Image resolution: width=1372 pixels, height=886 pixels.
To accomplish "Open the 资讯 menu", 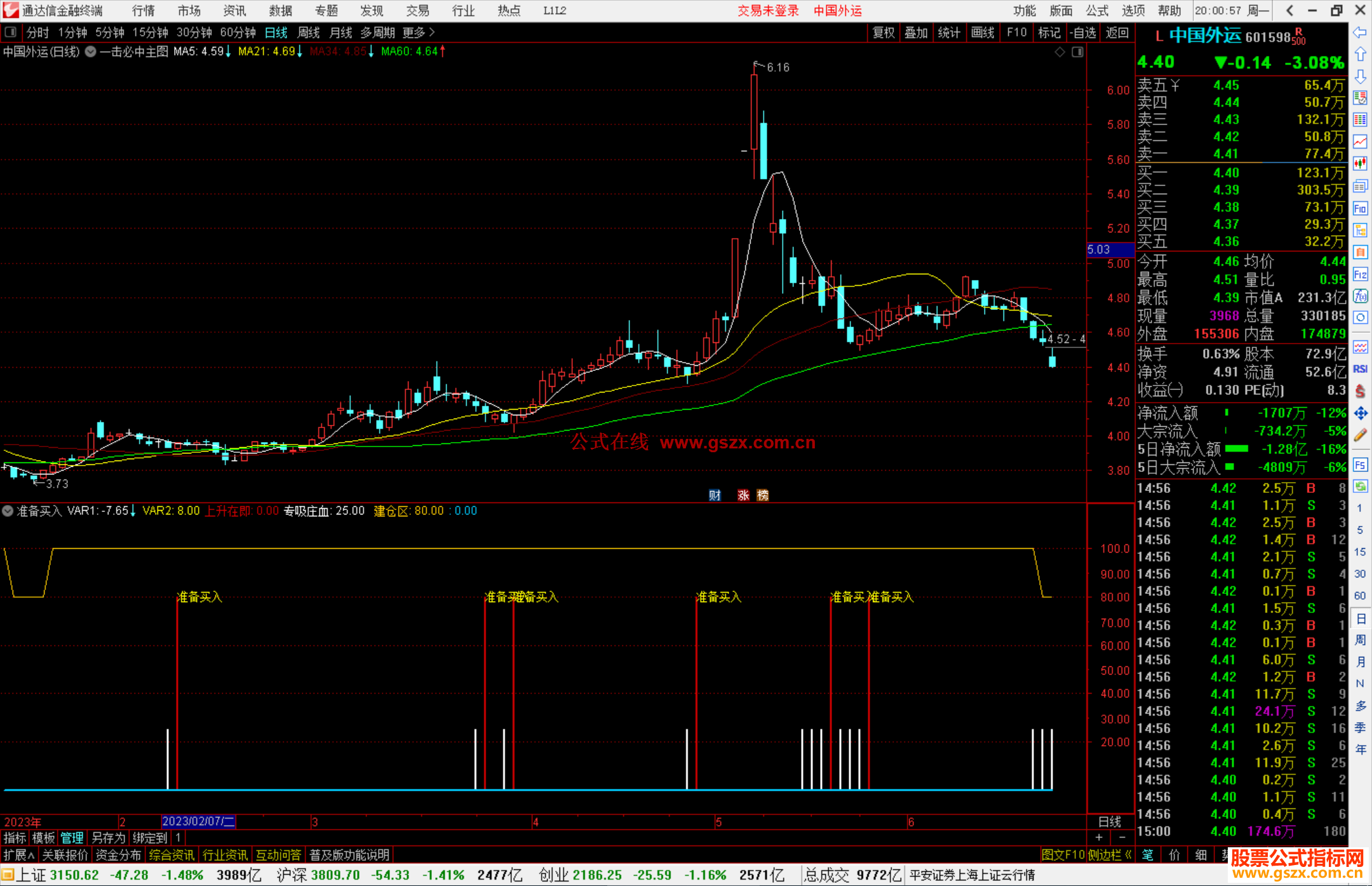I will coord(234,11).
